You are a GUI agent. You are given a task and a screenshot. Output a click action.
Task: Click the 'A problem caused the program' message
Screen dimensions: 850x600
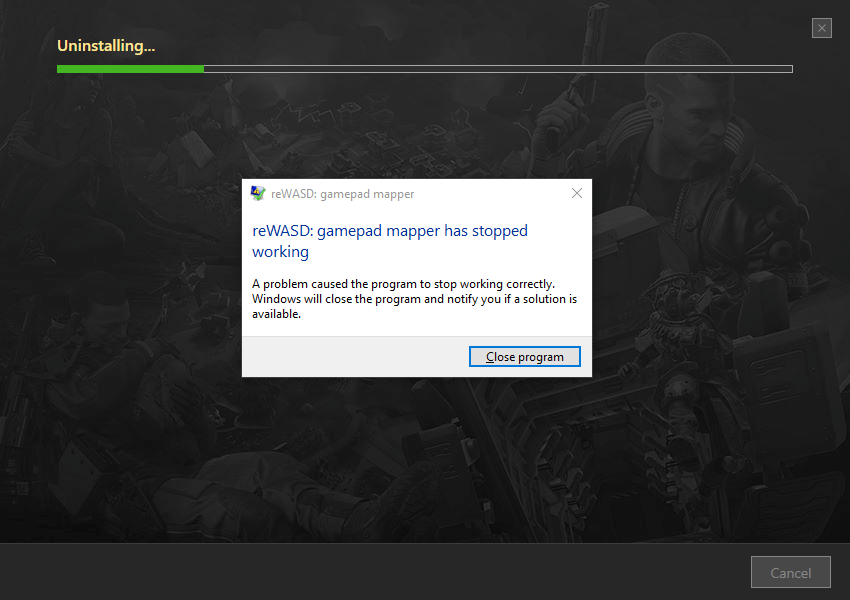414,299
